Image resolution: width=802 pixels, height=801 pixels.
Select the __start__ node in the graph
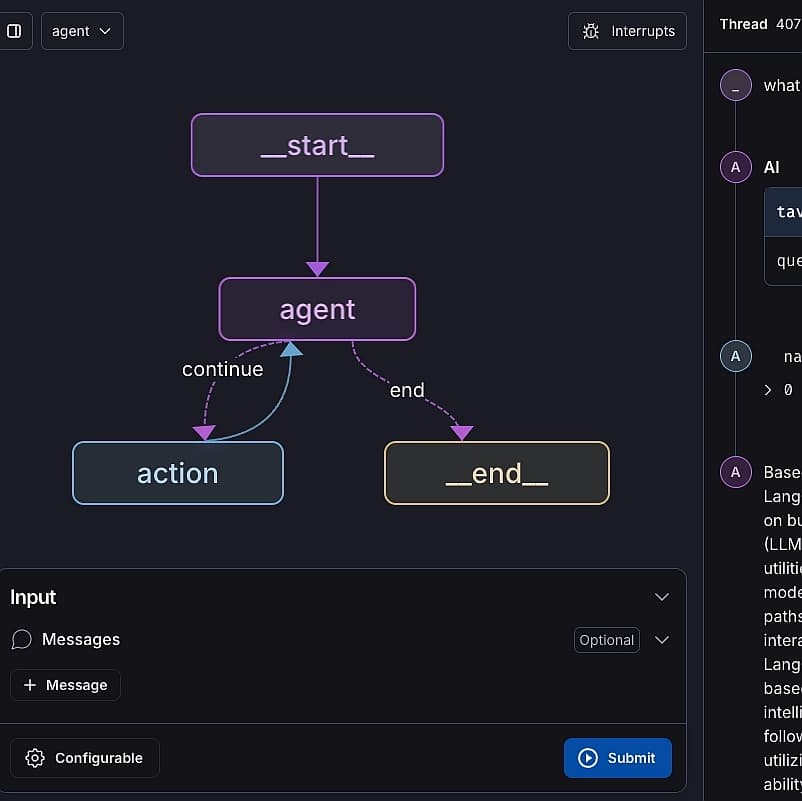(x=317, y=145)
